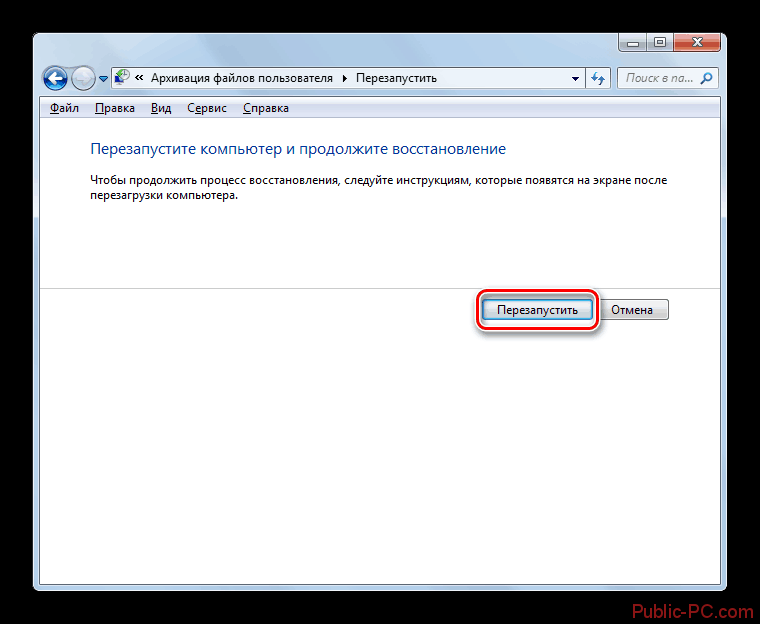This screenshot has height=624, width=760.
Task: Close the window with red X
Action: (698, 42)
